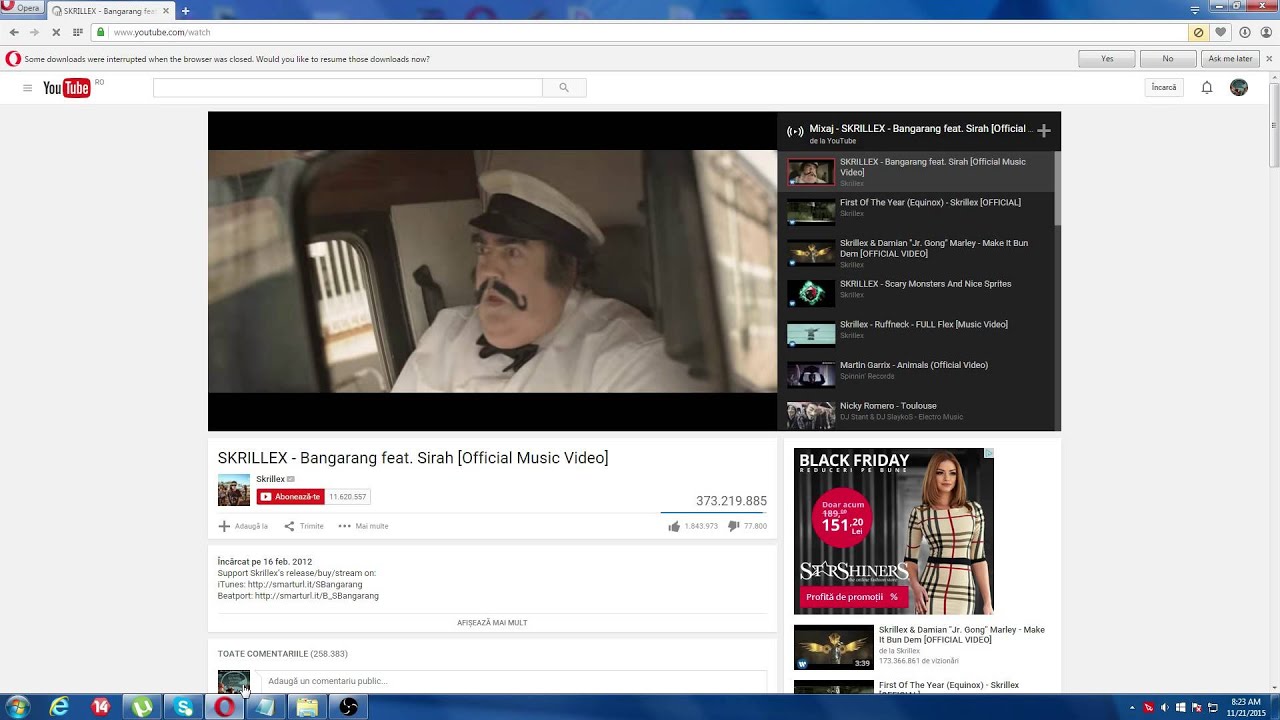Image resolution: width=1280 pixels, height=720 pixels.
Task: Play Nicky Romero - Toulouse playlist entry
Action: pos(918,414)
